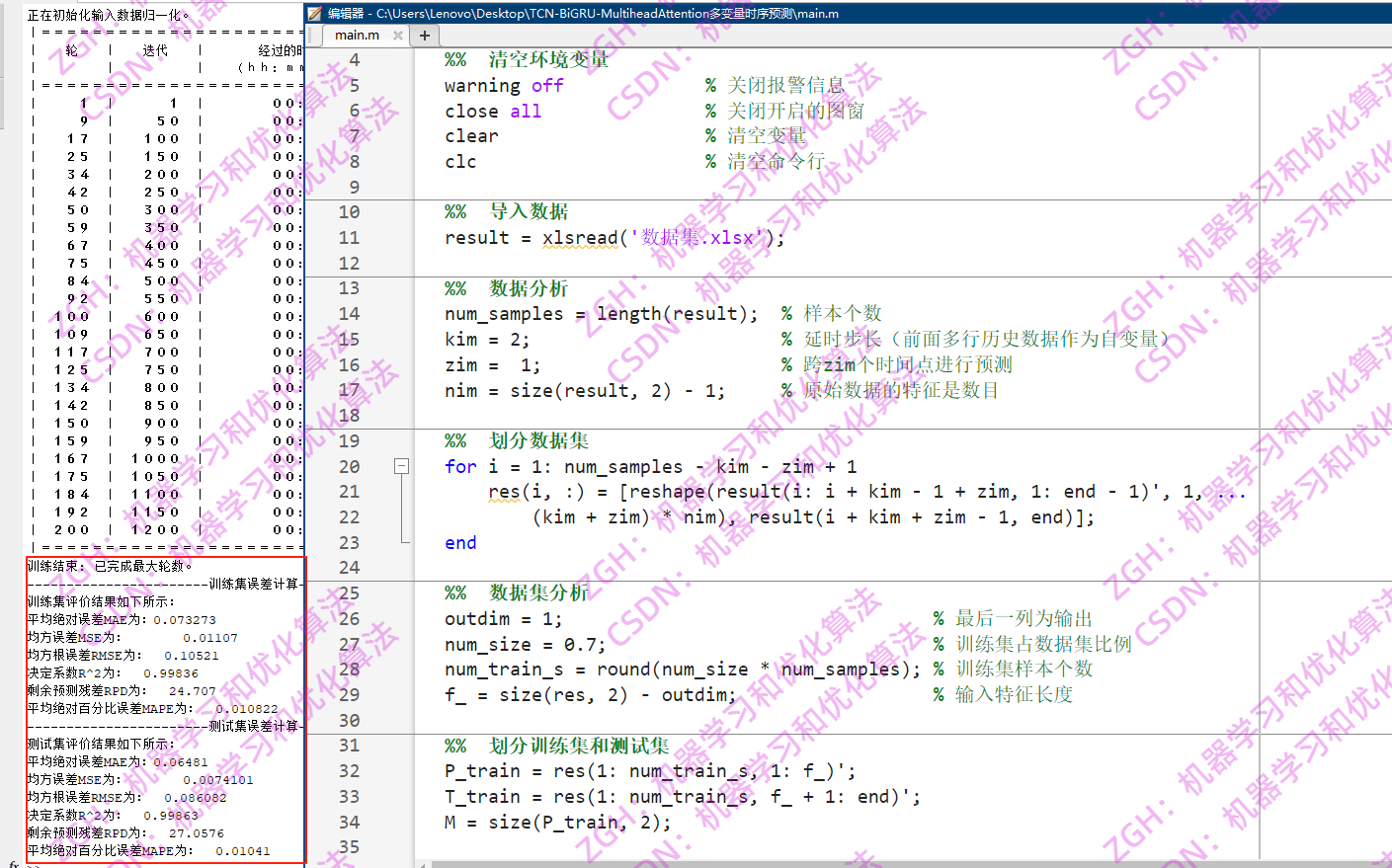This screenshot has width=1392, height=868.
Task: Click the 迭代 column header in training table
Action: point(155,50)
